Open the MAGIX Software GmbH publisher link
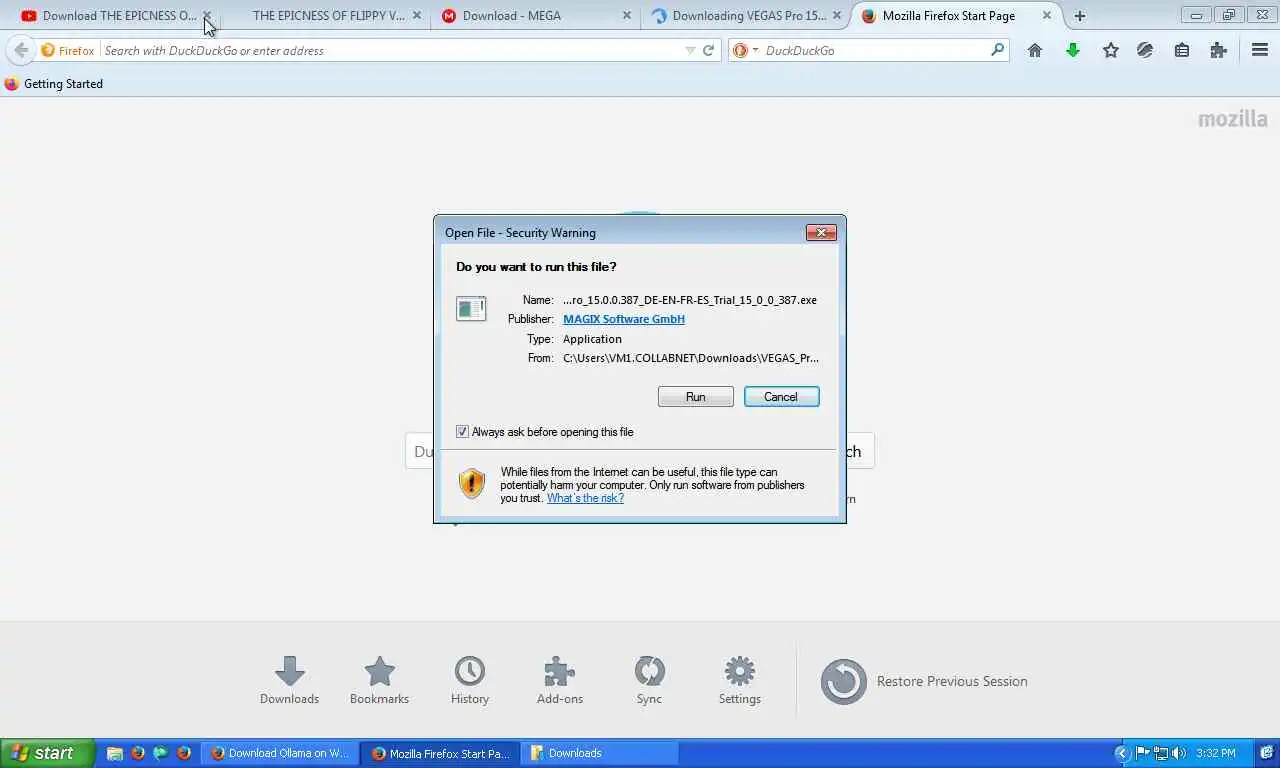This screenshot has width=1280, height=768. (624, 319)
